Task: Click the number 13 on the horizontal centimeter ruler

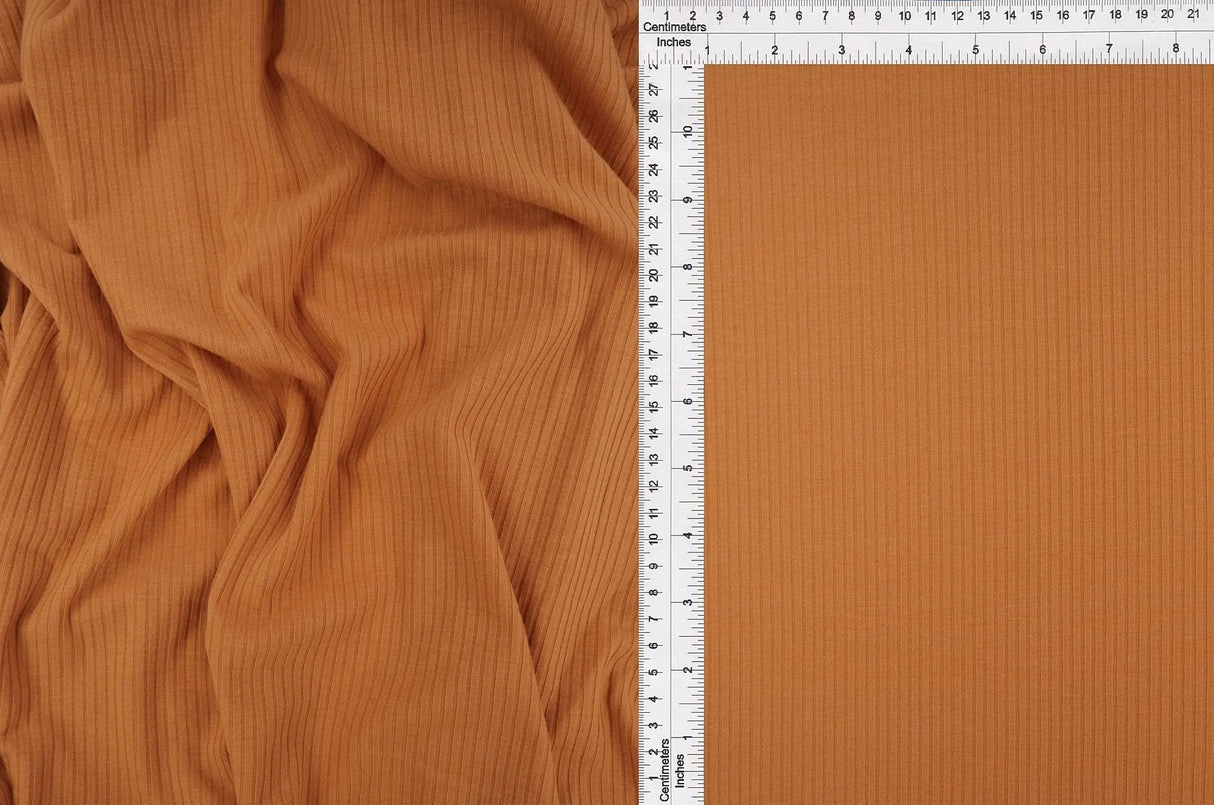Action: pyautogui.click(x=984, y=17)
